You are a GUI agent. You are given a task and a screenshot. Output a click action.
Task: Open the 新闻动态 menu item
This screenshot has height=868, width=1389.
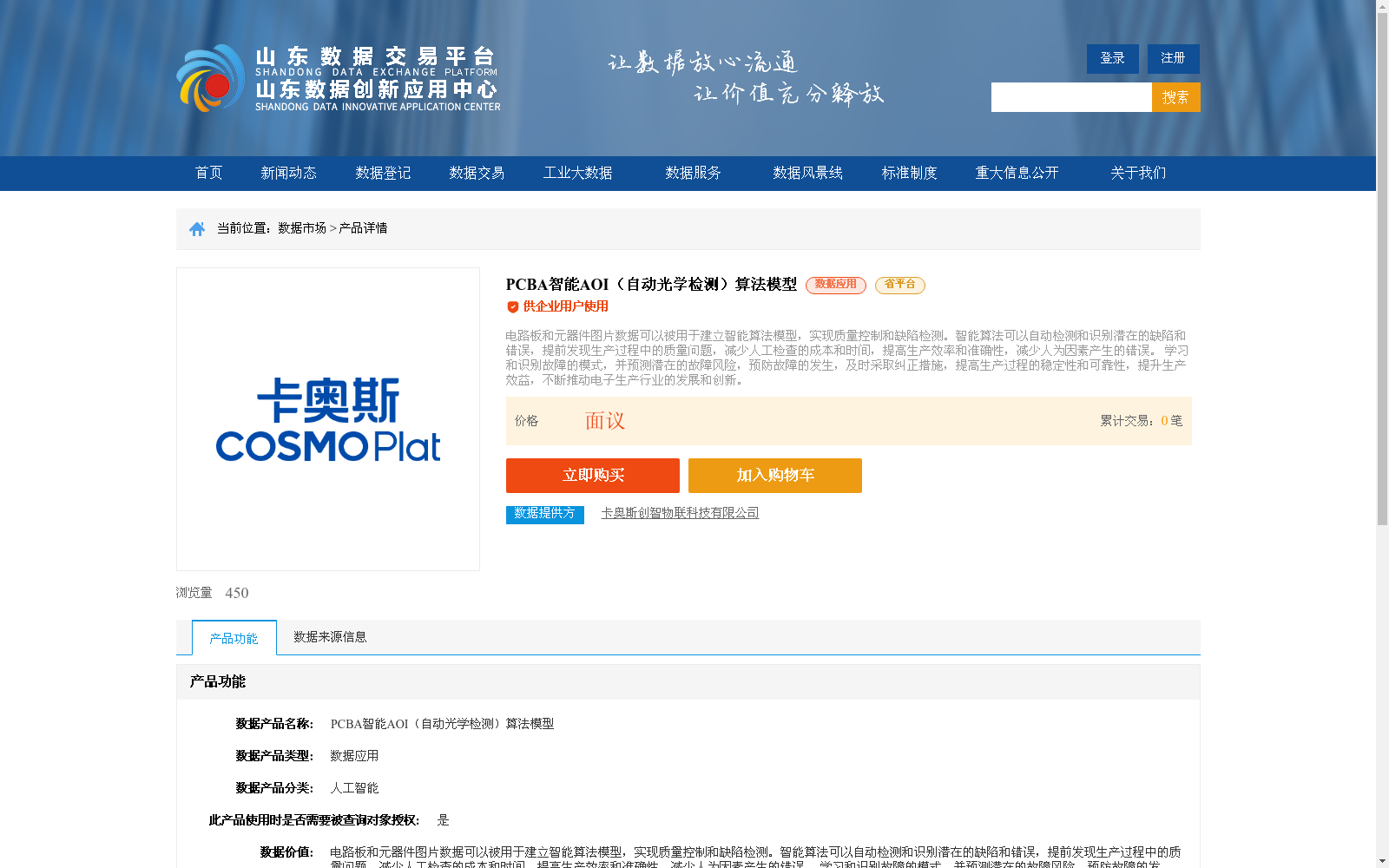click(x=289, y=173)
